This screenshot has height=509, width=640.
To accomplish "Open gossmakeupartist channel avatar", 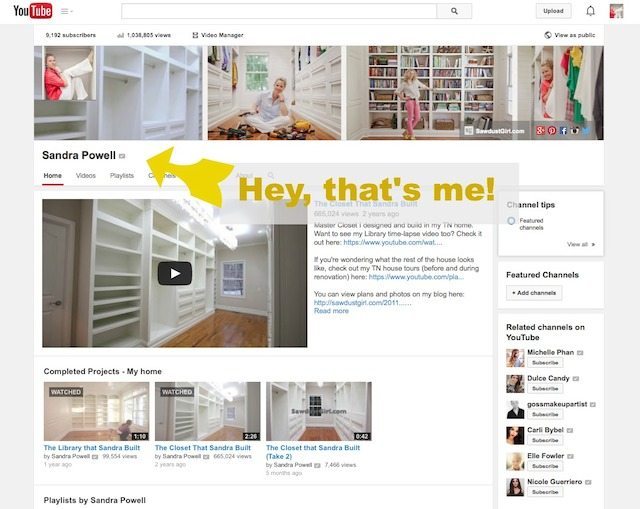I will click(x=515, y=410).
